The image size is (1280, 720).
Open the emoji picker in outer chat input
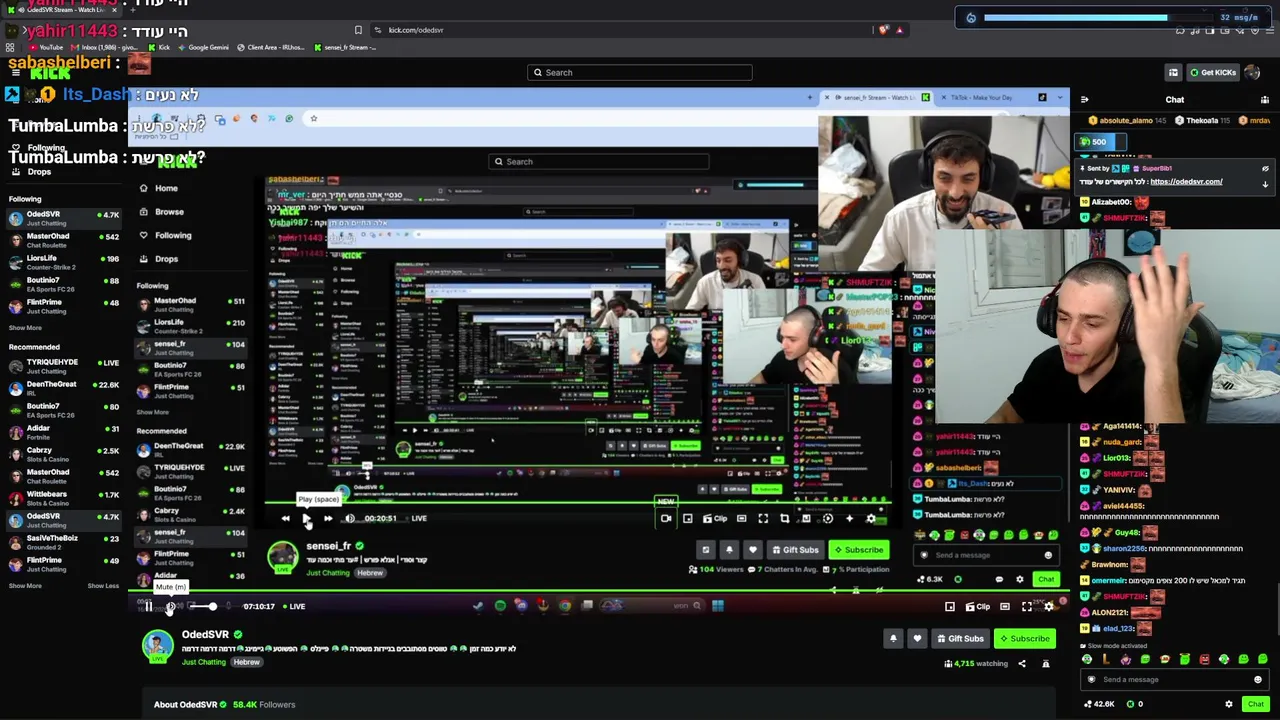point(1258,680)
